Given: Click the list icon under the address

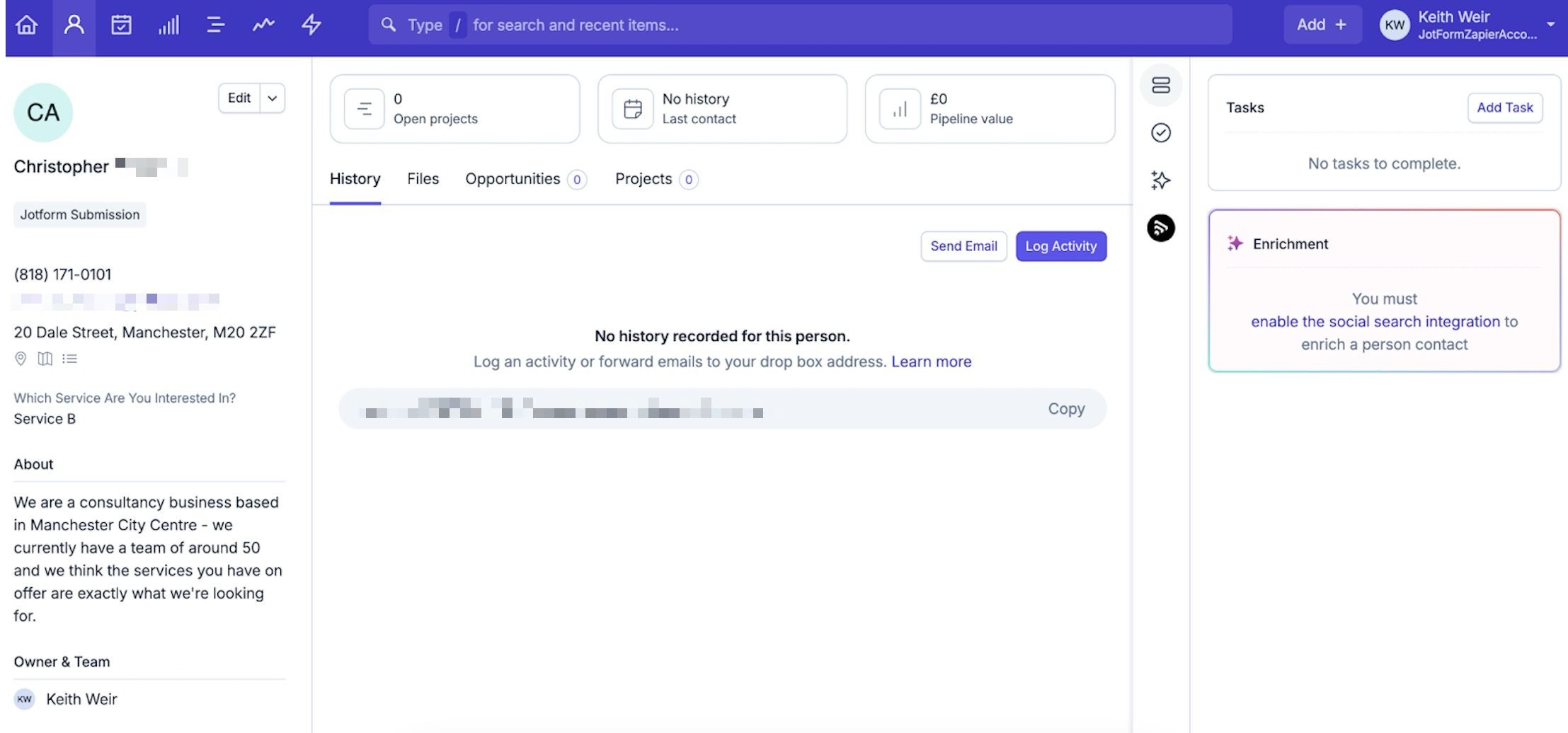Looking at the screenshot, I should [69, 359].
